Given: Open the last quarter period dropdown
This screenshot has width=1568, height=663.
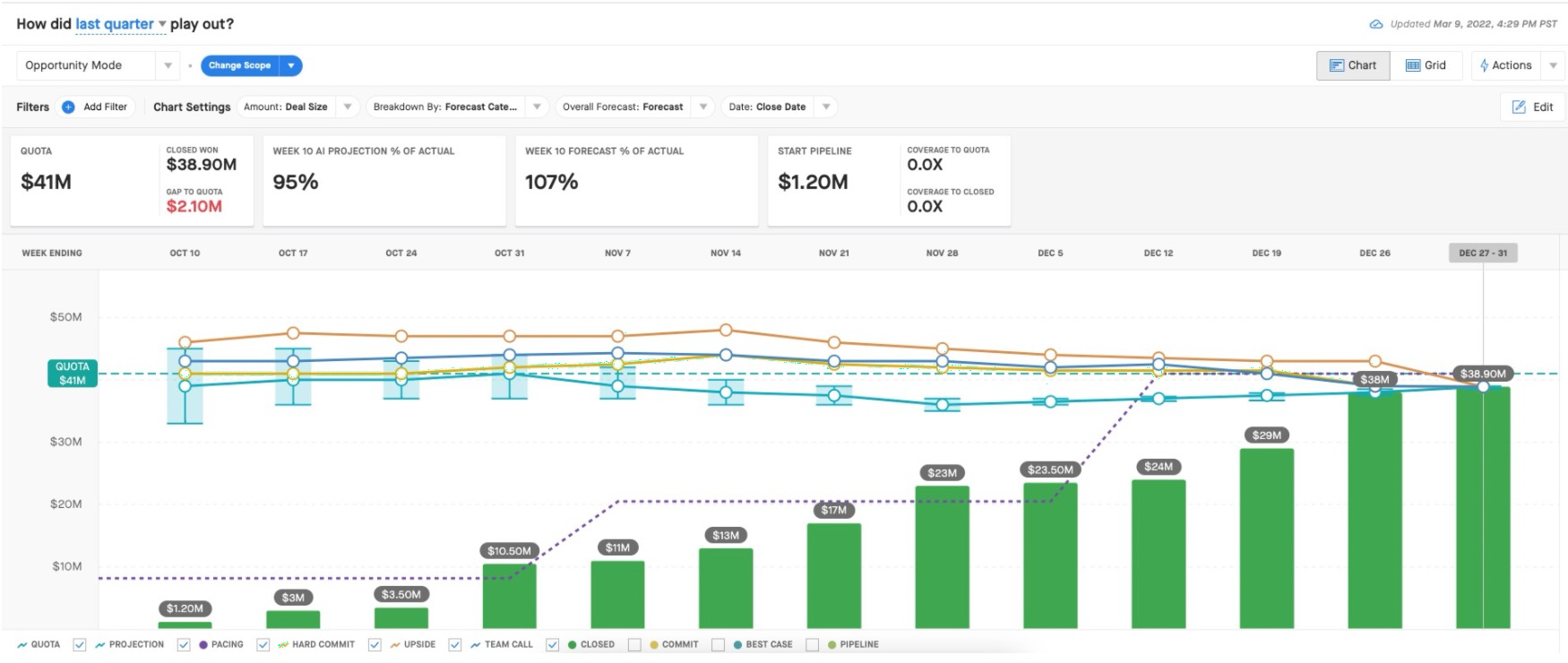Looking at the screenshot, I should (x=121, y=24).
